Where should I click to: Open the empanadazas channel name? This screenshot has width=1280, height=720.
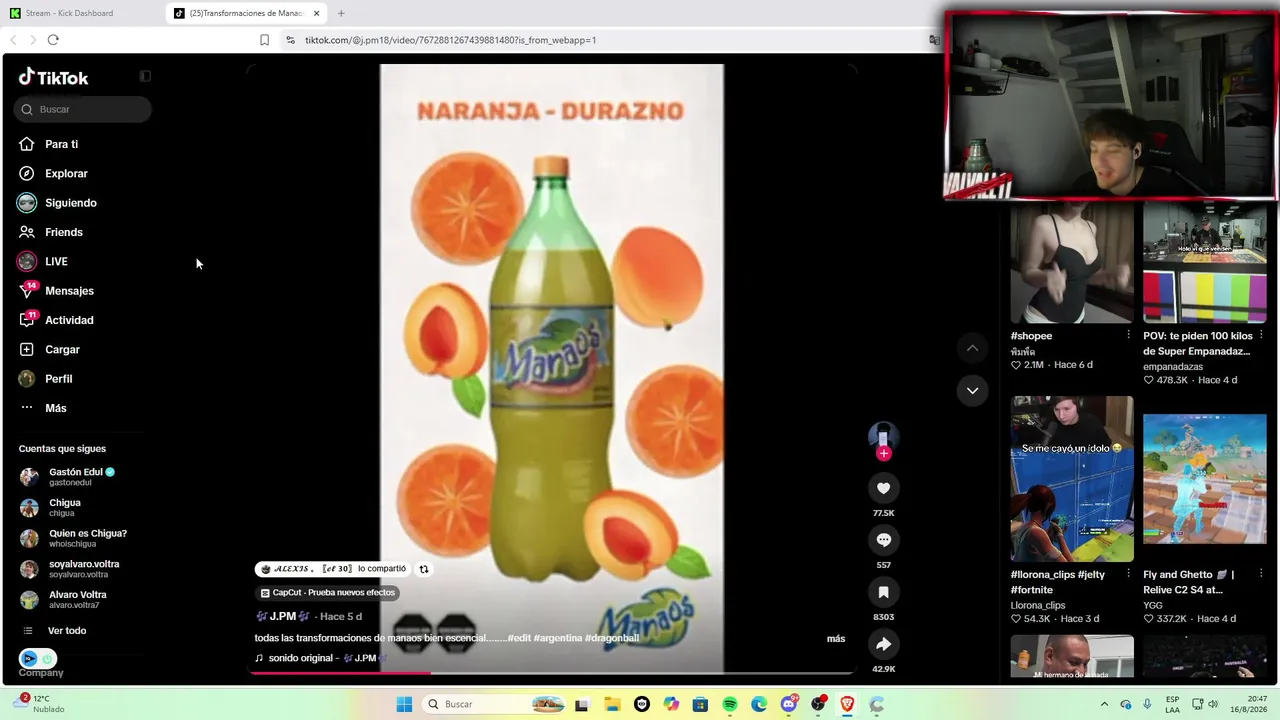coord(1173,367)
